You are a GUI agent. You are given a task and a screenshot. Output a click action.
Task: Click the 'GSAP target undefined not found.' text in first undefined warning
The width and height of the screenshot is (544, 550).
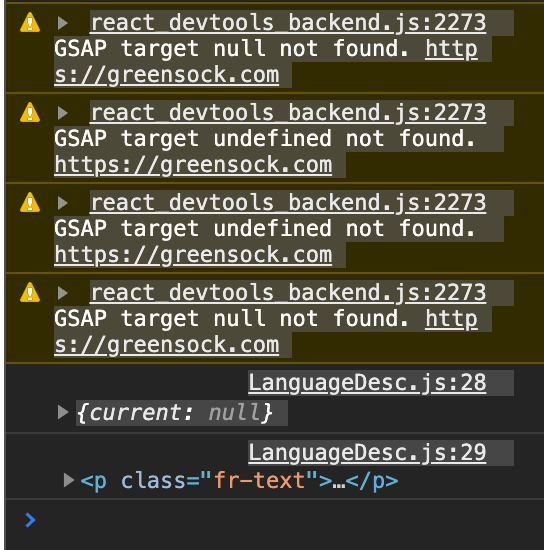coord(265,139)
